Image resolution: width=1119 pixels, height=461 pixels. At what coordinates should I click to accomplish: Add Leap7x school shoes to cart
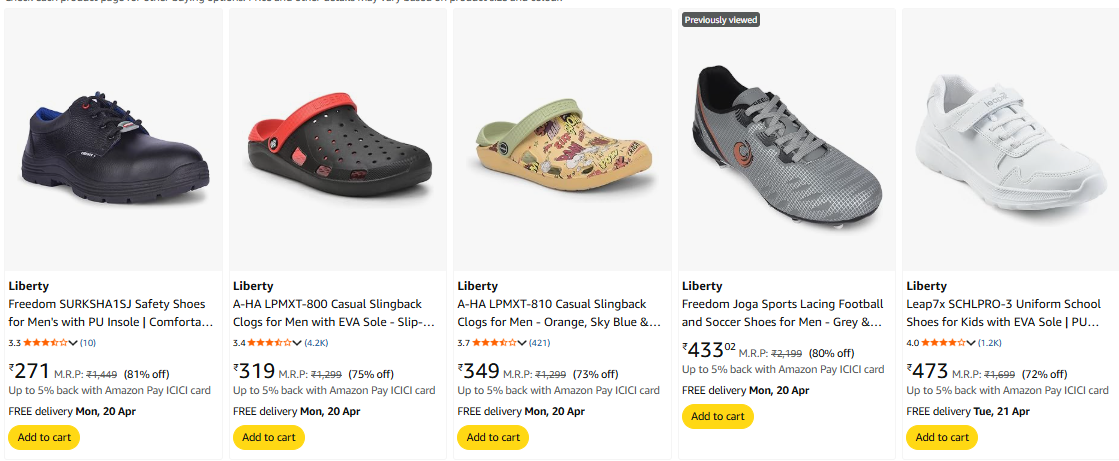click(x=942, y=437)
